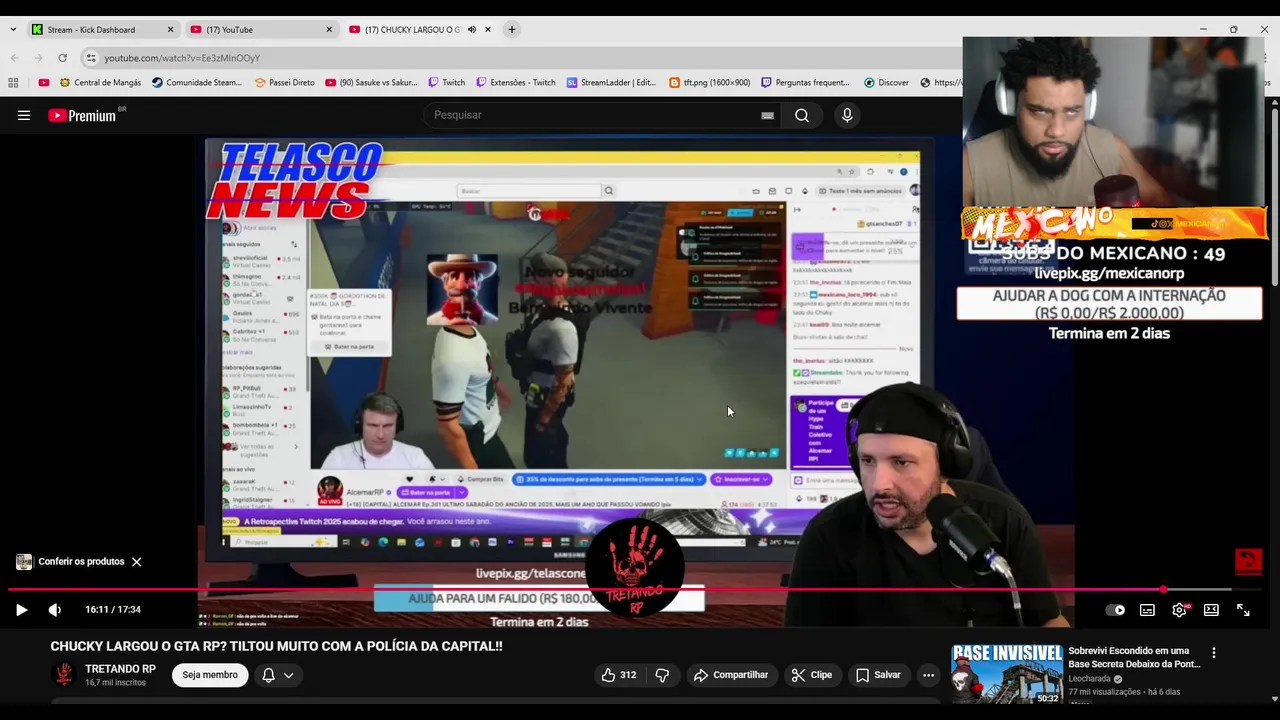Open '(90) Sasuke vs Sakur...' bookmark
Image resolution: width=1280 pixels, height=720 pixels.
pos(371,83)
